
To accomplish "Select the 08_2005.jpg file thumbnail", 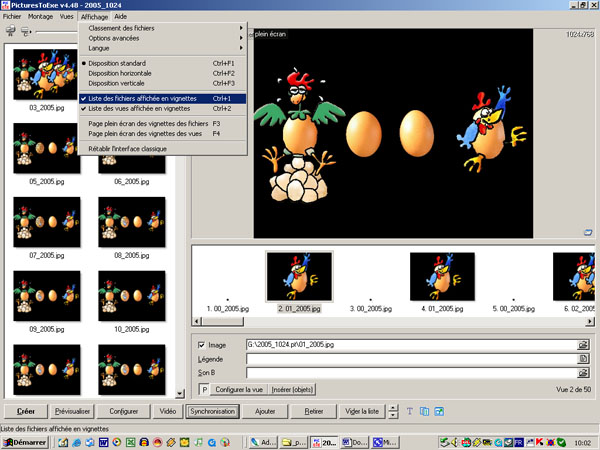I will 132,222.
